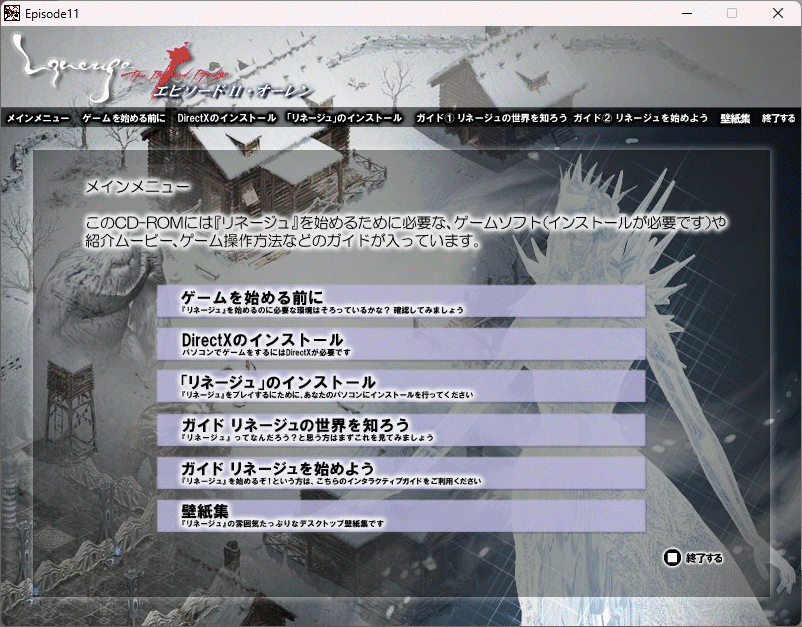The image size is (802, 627).
Task: Close the Episode11 window
Action: [x=778, y=13]
